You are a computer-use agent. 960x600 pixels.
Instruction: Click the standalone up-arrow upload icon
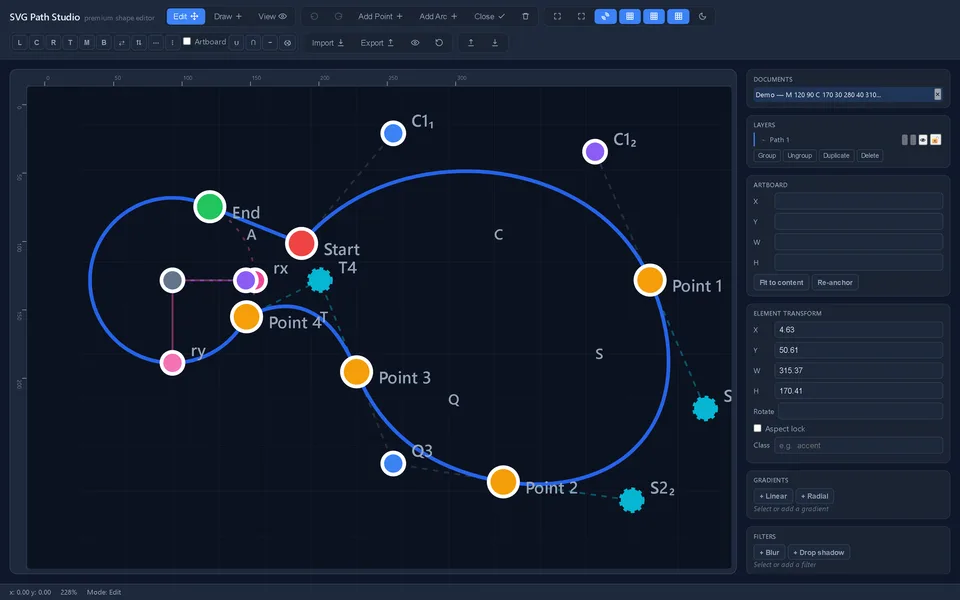(x=471, y=42)
